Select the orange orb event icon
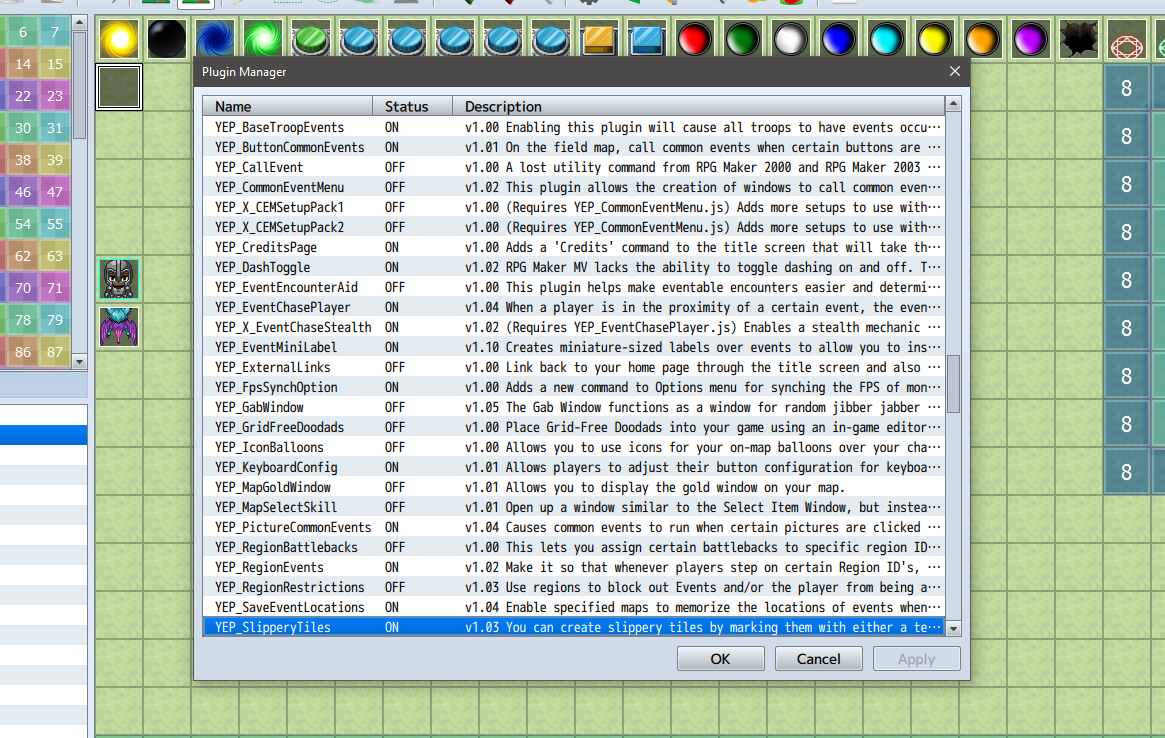The height and width of the screenshot is (738, 1165). tap(982, 39)
